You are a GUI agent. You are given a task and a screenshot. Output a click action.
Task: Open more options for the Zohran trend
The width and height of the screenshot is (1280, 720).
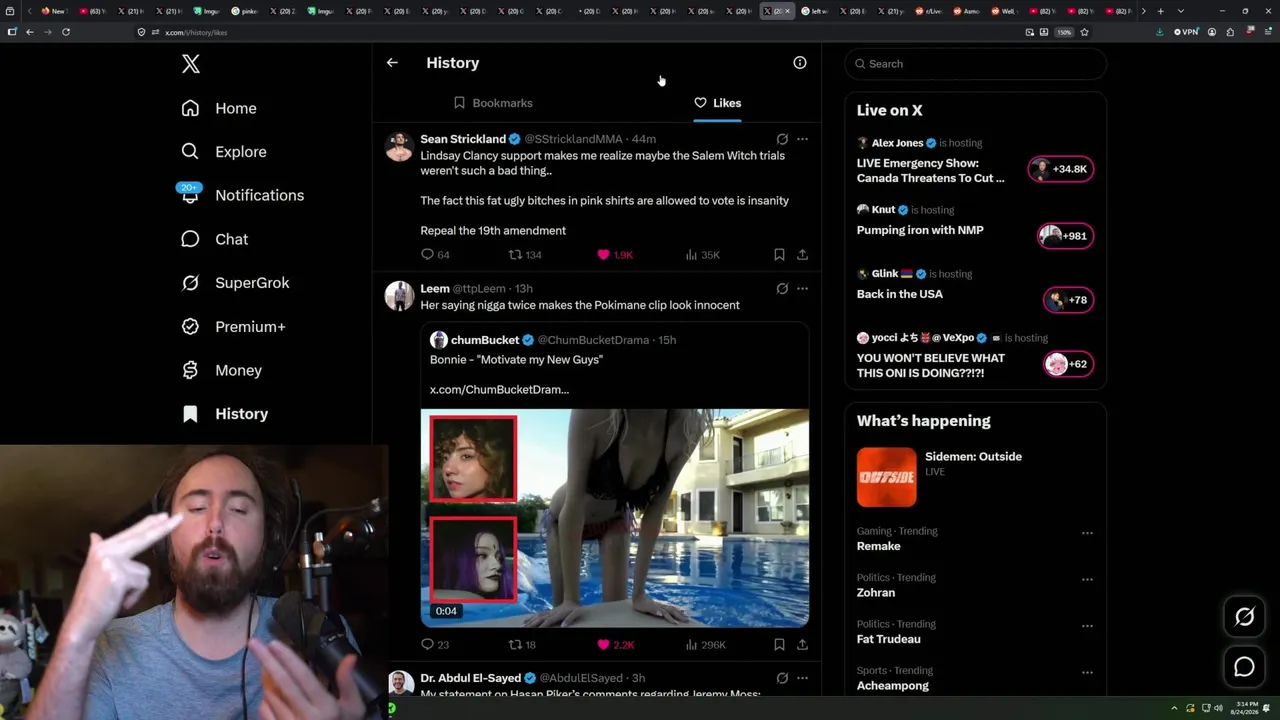coord(1087,580)
